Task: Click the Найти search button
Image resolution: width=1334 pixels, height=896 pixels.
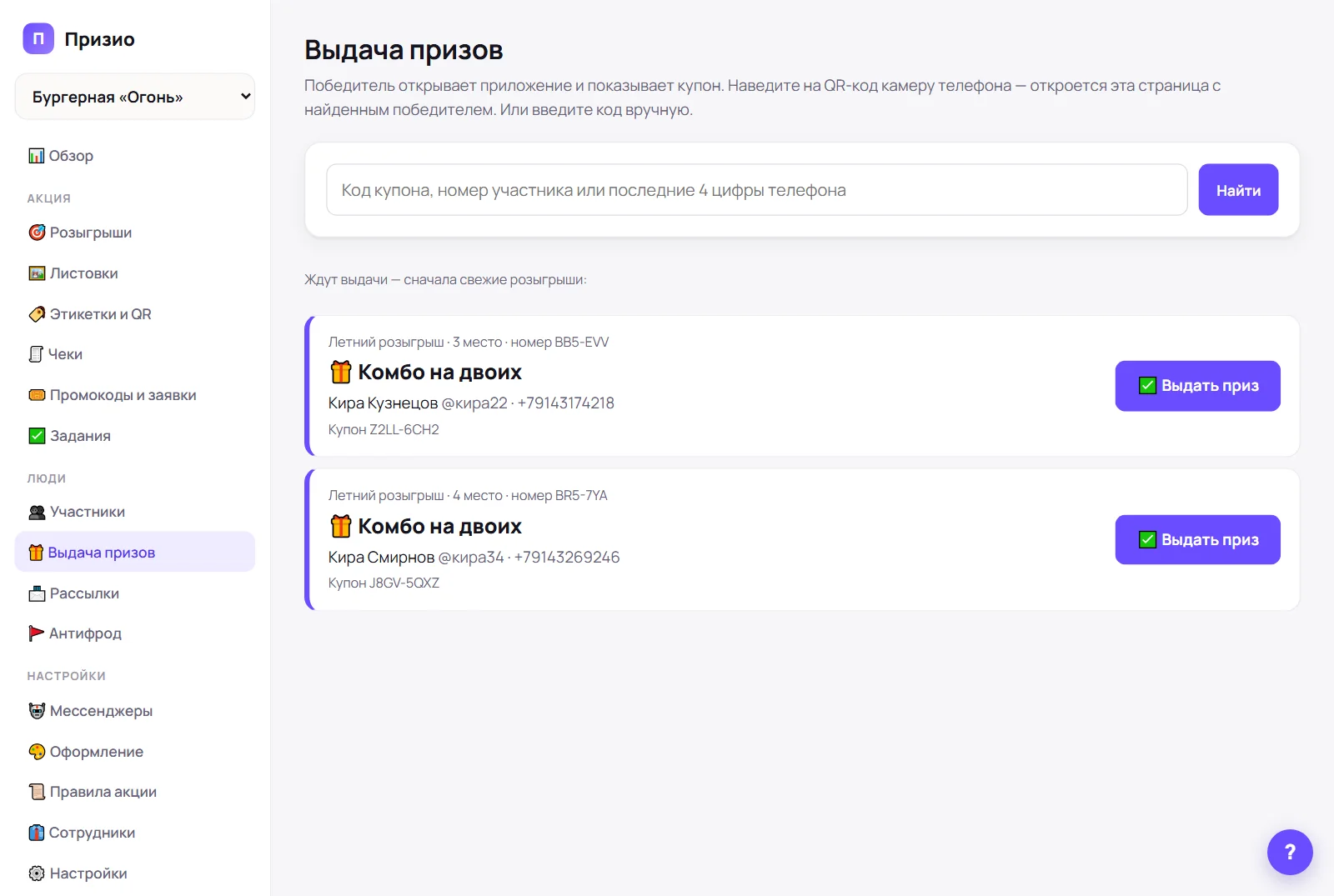Action: (x=1238, y=190)
